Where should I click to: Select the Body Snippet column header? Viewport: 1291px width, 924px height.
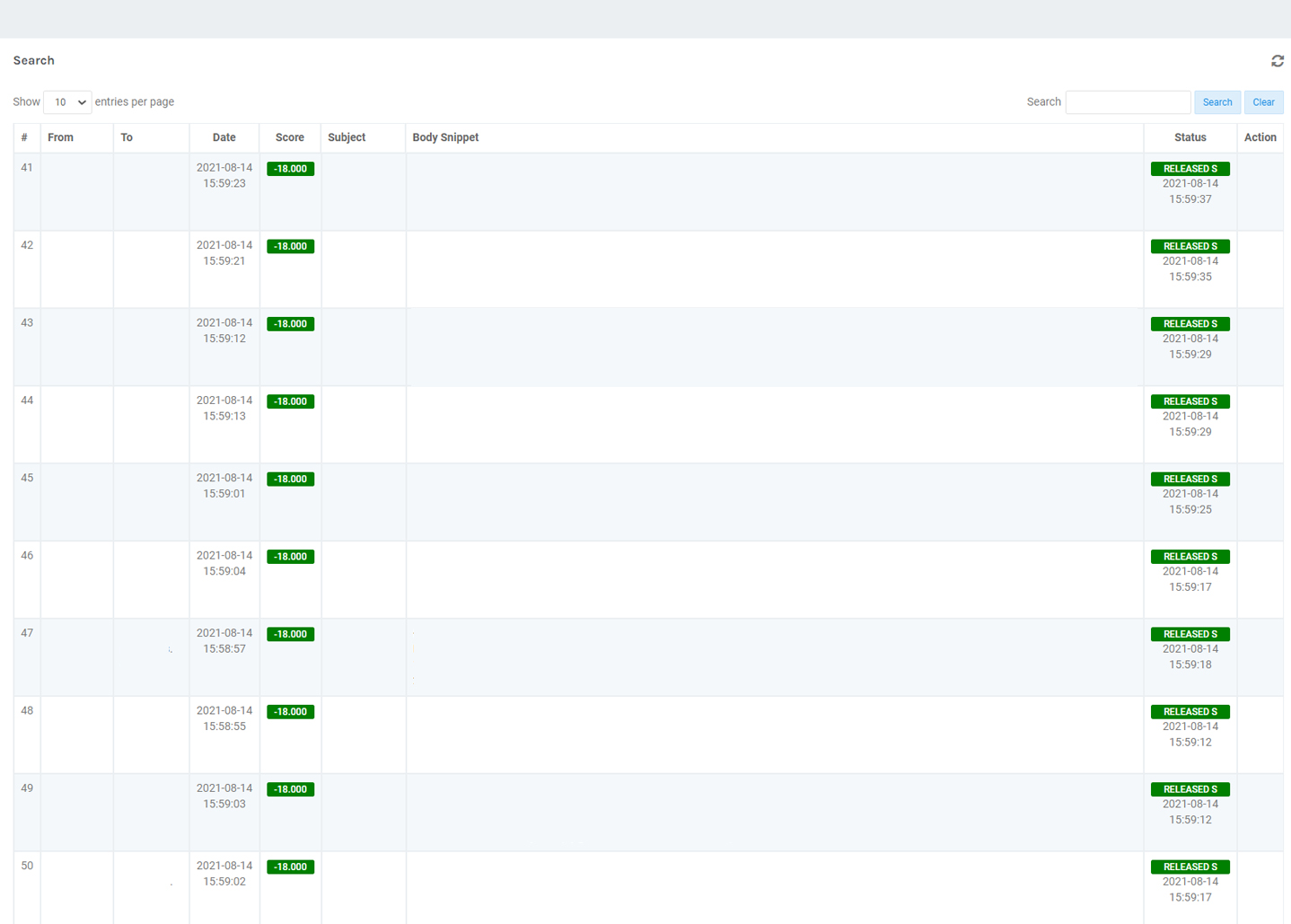[x=445, y=137]
